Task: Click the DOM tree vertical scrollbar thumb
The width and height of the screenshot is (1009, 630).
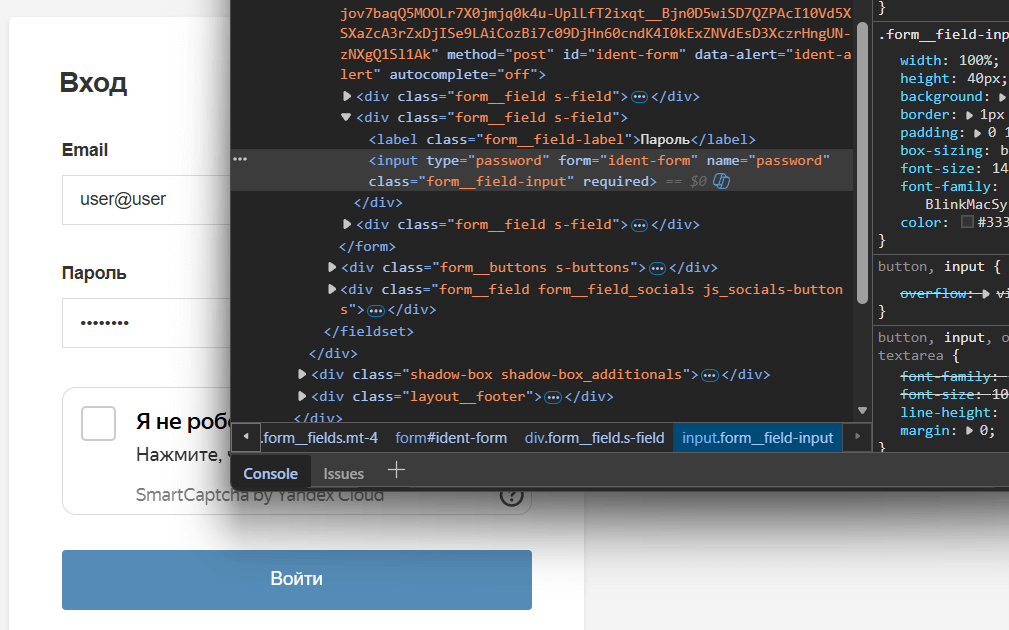Action: [x=862, y=162]
